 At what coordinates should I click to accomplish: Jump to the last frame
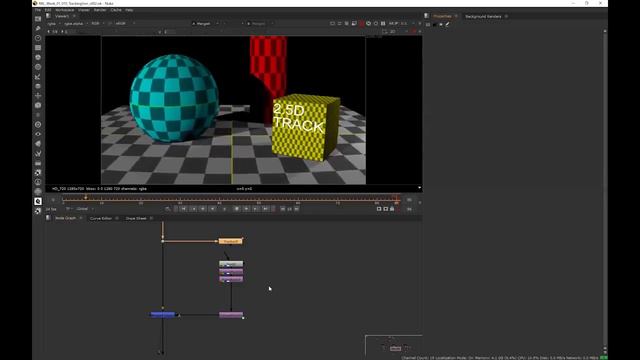click(x=265, y=209)
